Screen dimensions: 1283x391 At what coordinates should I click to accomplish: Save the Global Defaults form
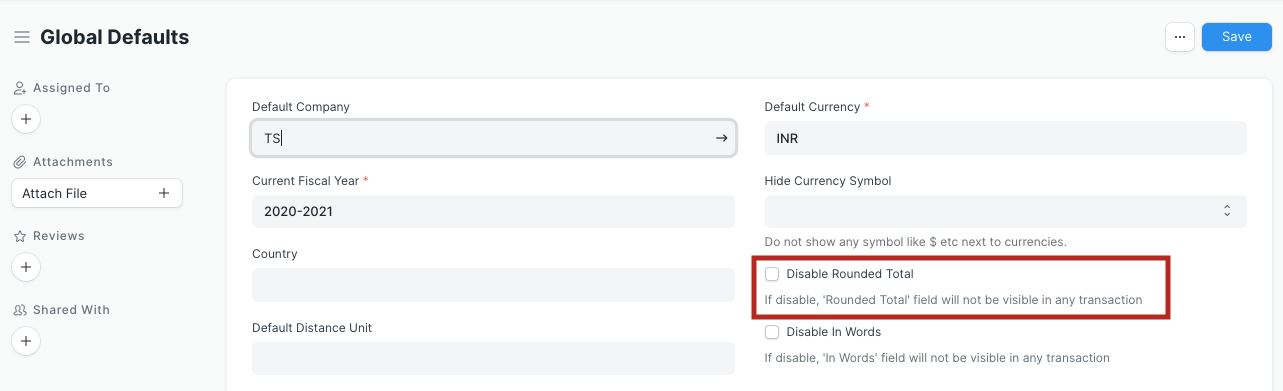click(x=1237, y=37)
